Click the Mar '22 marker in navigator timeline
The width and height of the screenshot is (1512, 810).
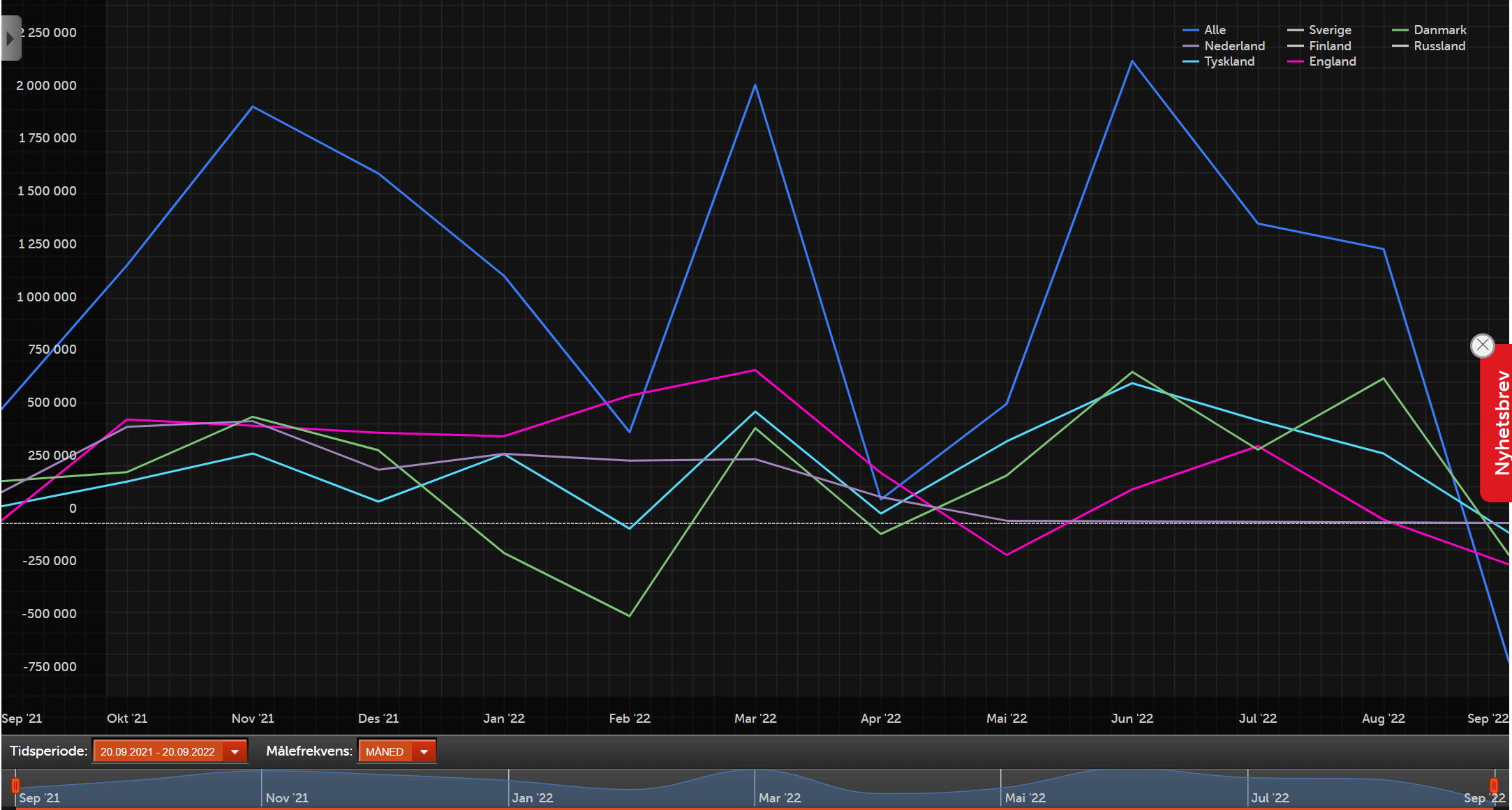(779, 797)
